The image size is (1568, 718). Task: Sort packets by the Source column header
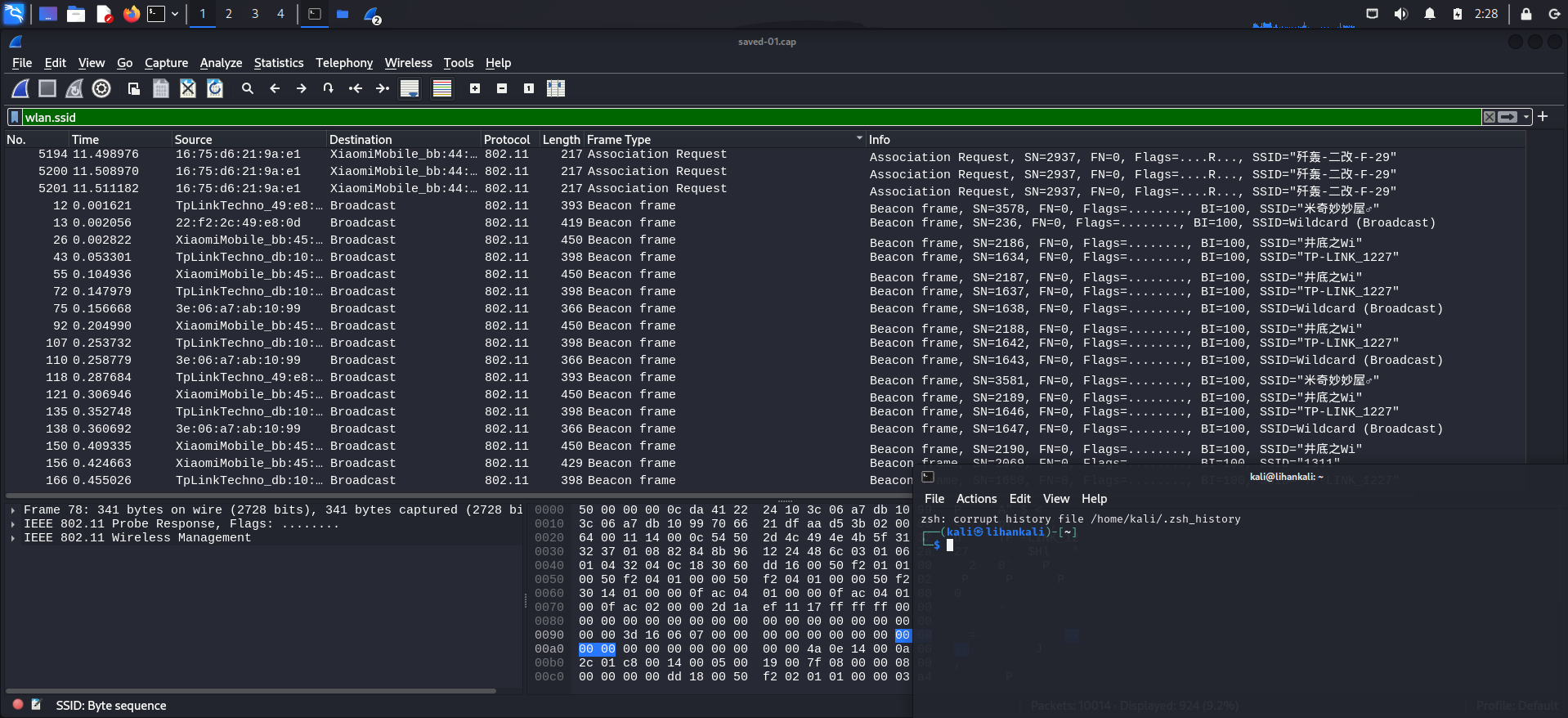[x=249, y=140]
